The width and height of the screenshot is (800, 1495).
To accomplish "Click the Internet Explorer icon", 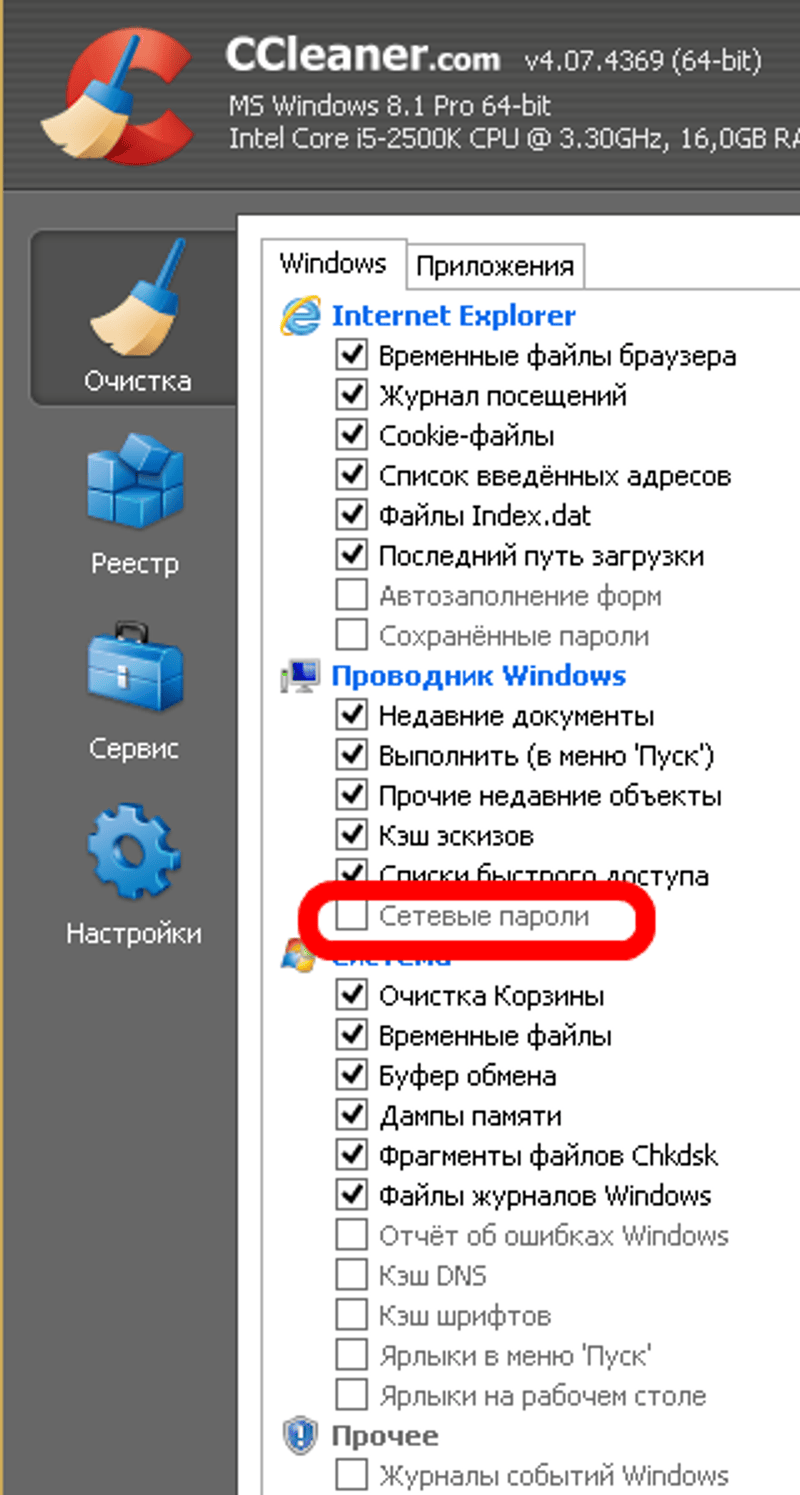I will pyautogui.click(x=301, y=316).
